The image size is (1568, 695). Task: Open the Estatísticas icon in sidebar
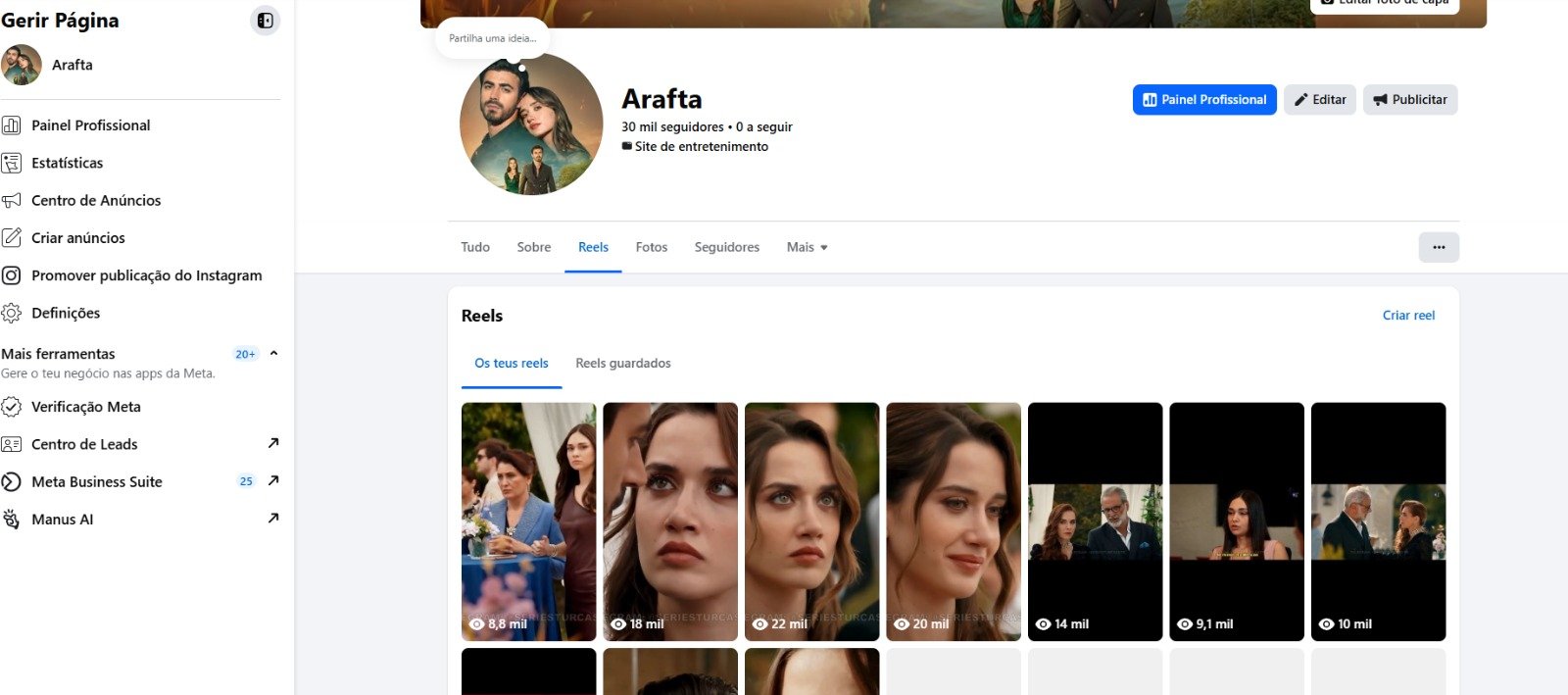tap(12, 163)
